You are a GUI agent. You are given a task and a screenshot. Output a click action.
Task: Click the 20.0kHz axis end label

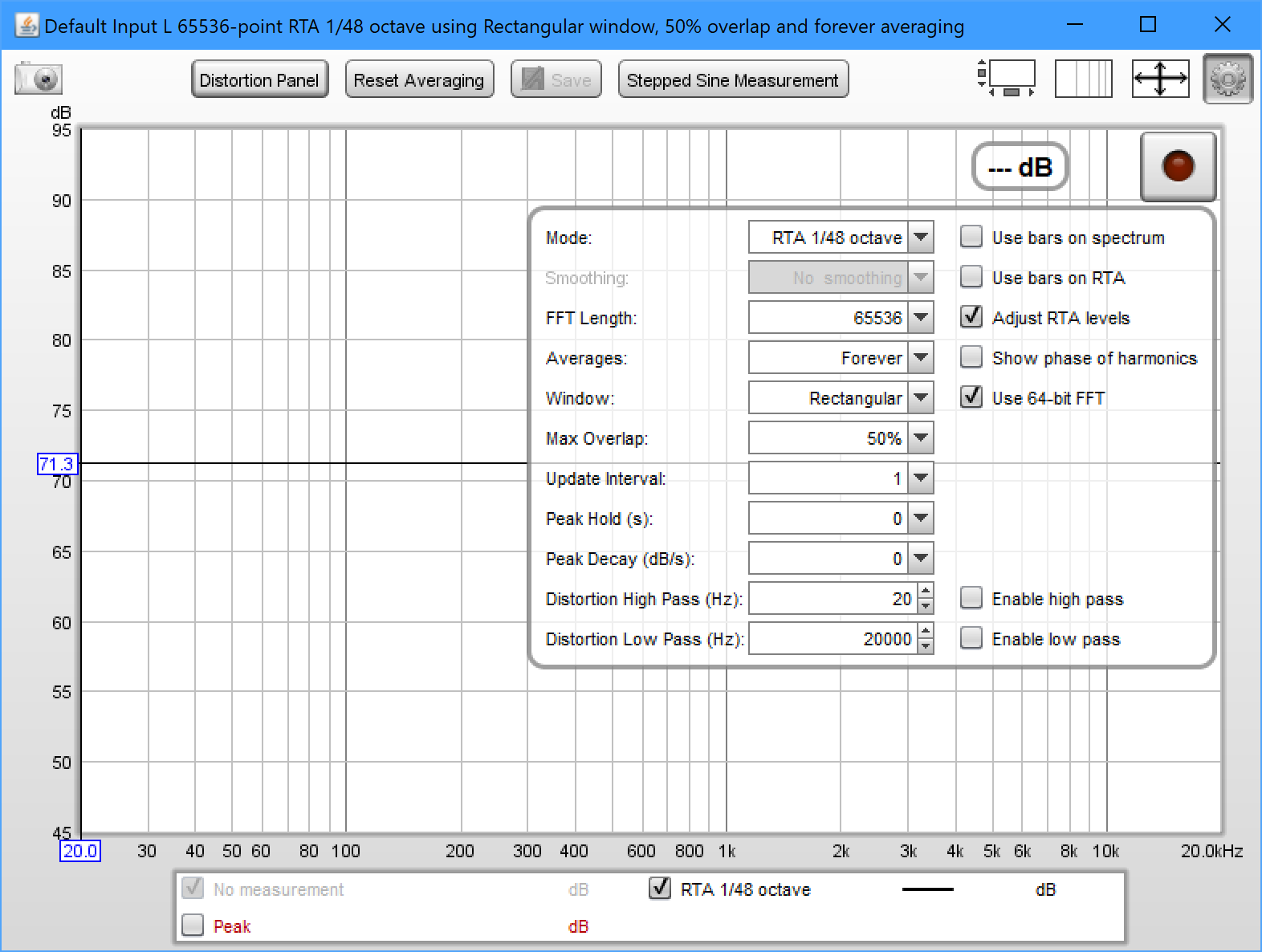1211,852
